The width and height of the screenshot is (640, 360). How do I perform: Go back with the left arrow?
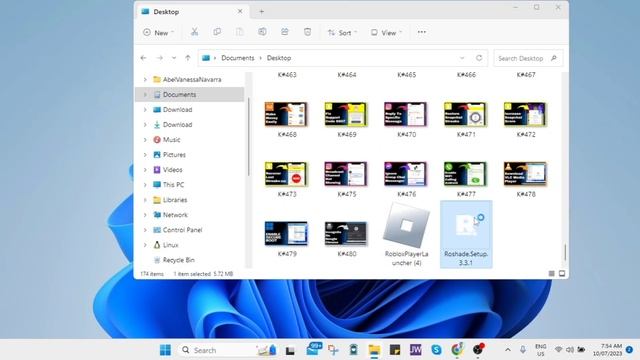(x=143, y=58)
